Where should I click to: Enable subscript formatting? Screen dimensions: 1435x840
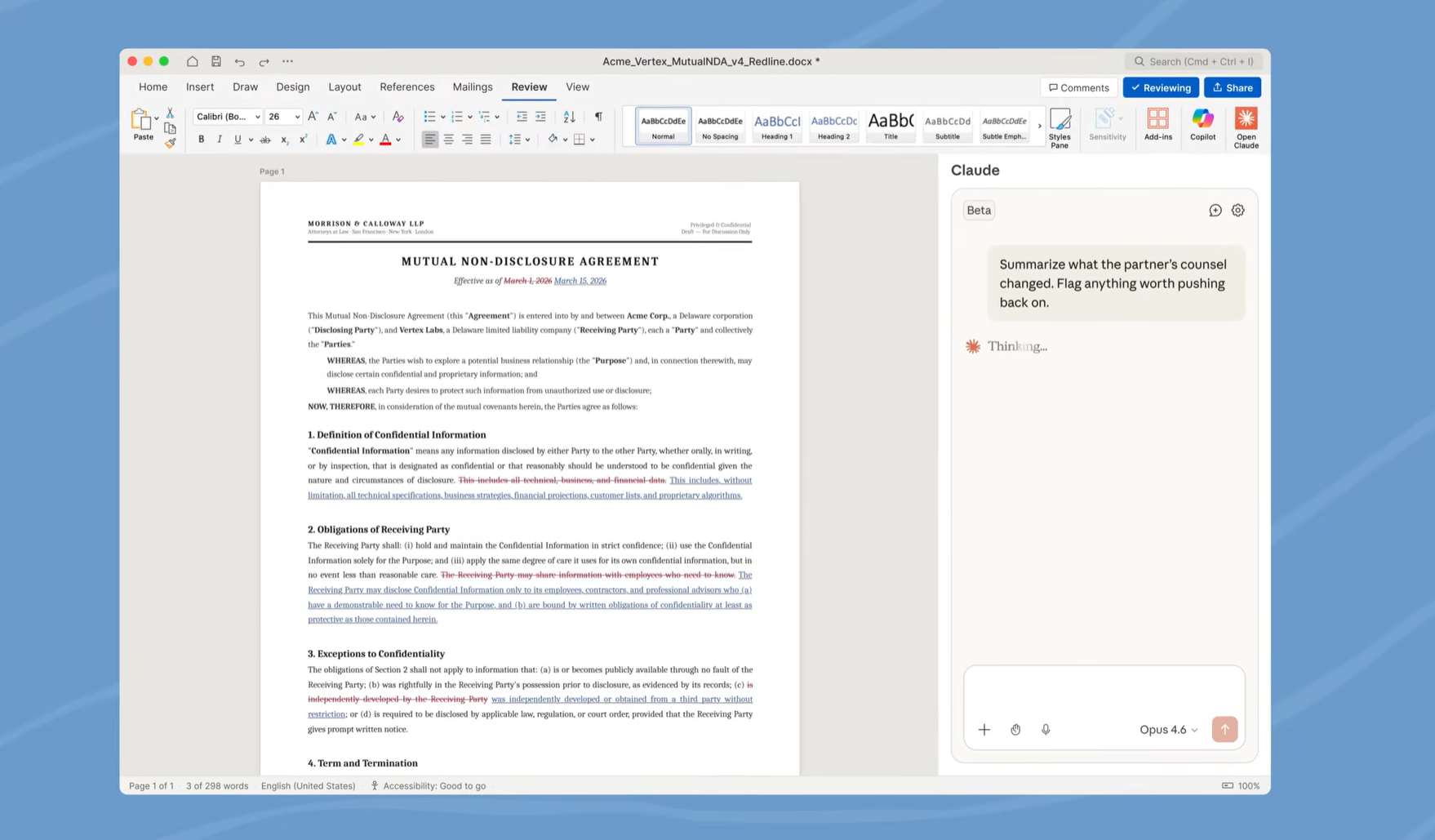pos(284,139)
